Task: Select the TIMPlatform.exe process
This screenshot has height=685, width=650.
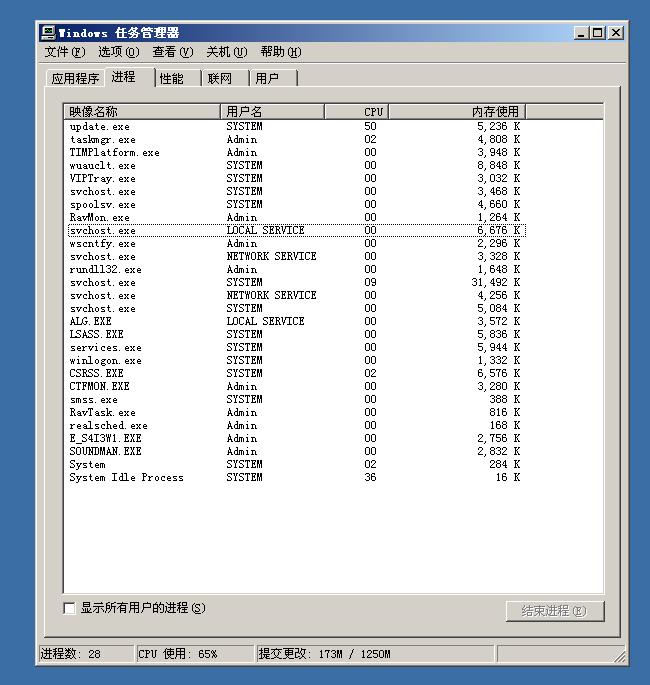Action: [x=297, y=152]
